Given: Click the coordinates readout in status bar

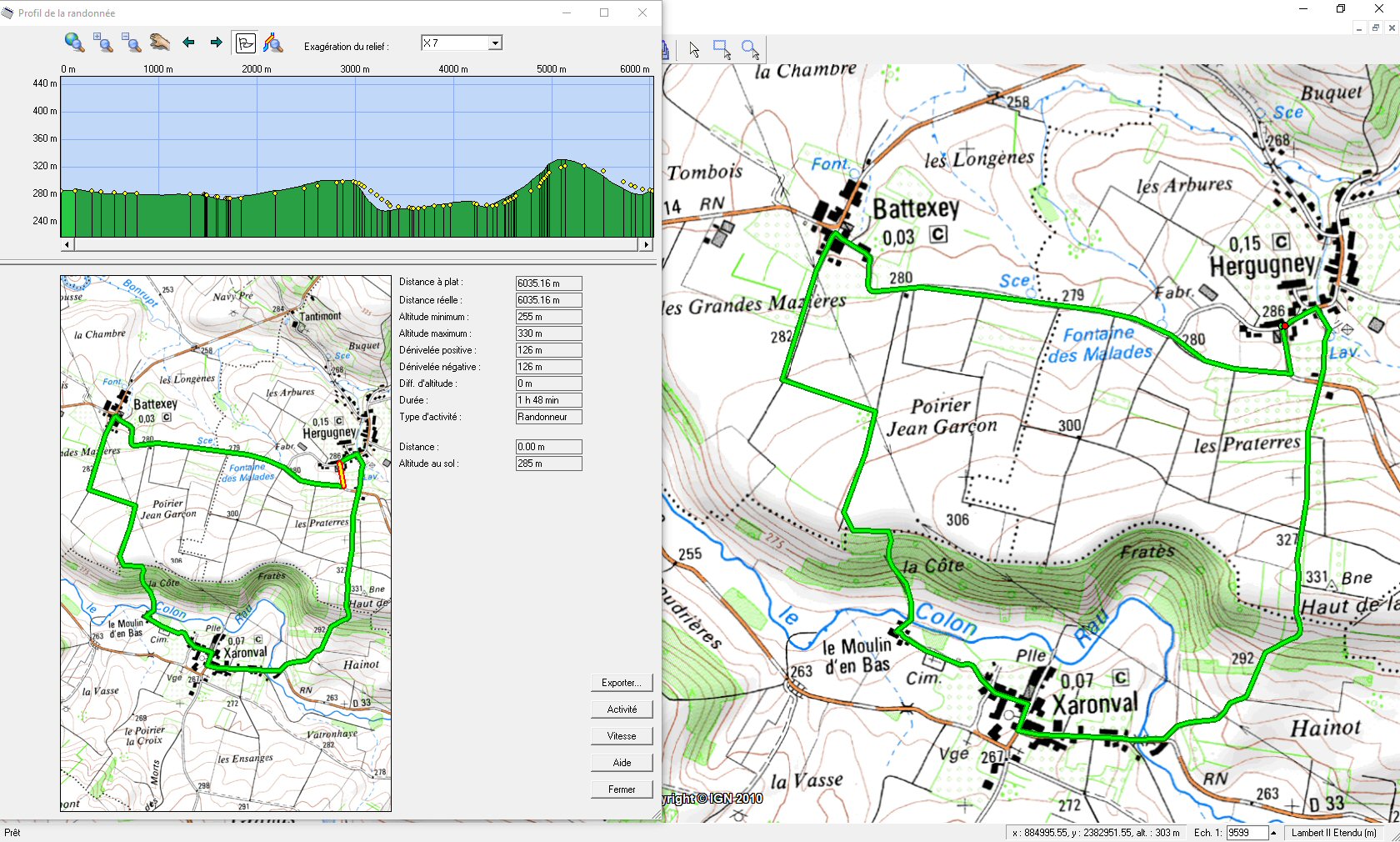Looking at the screenshot, I should click(1096, 833).
